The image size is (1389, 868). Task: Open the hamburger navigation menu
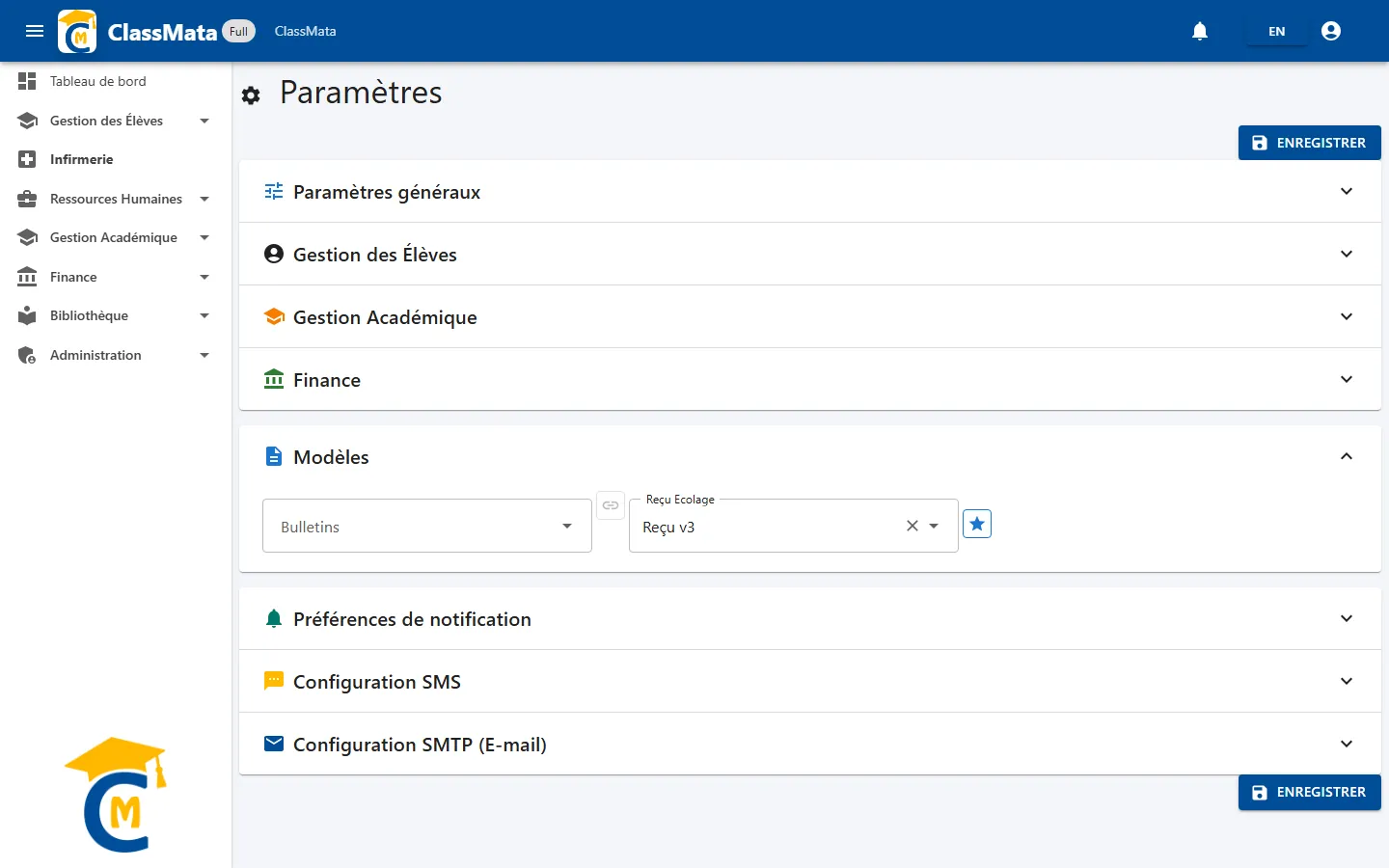35,31
